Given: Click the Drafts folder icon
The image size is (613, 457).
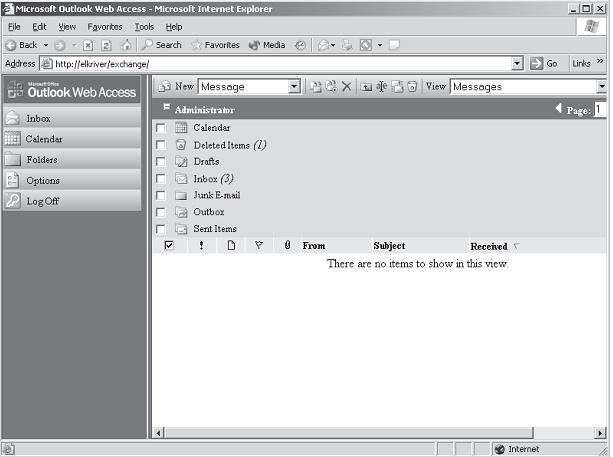Looking at the screenshot, I should pos(181,161).
